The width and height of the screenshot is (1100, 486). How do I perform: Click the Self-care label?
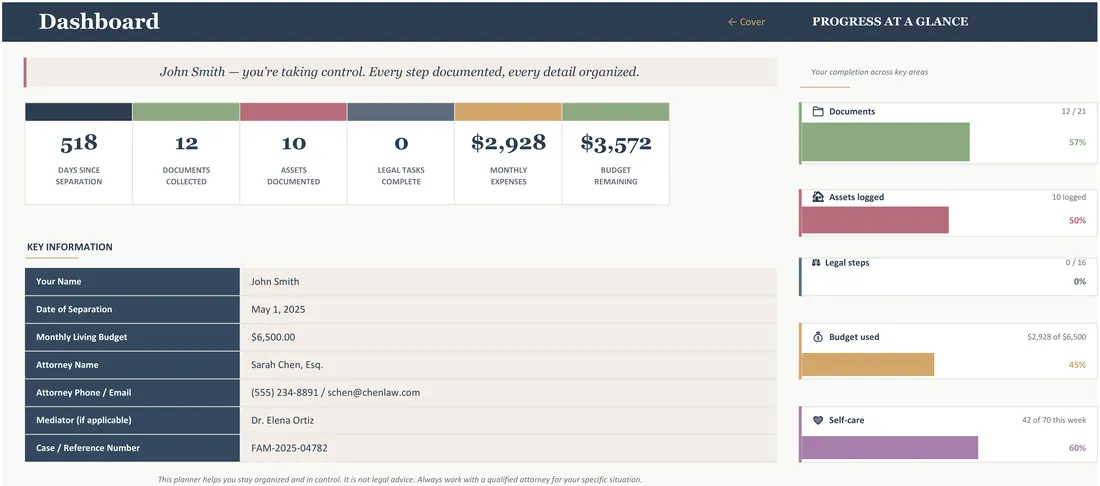pyautogui.click(x=847, y=420)
